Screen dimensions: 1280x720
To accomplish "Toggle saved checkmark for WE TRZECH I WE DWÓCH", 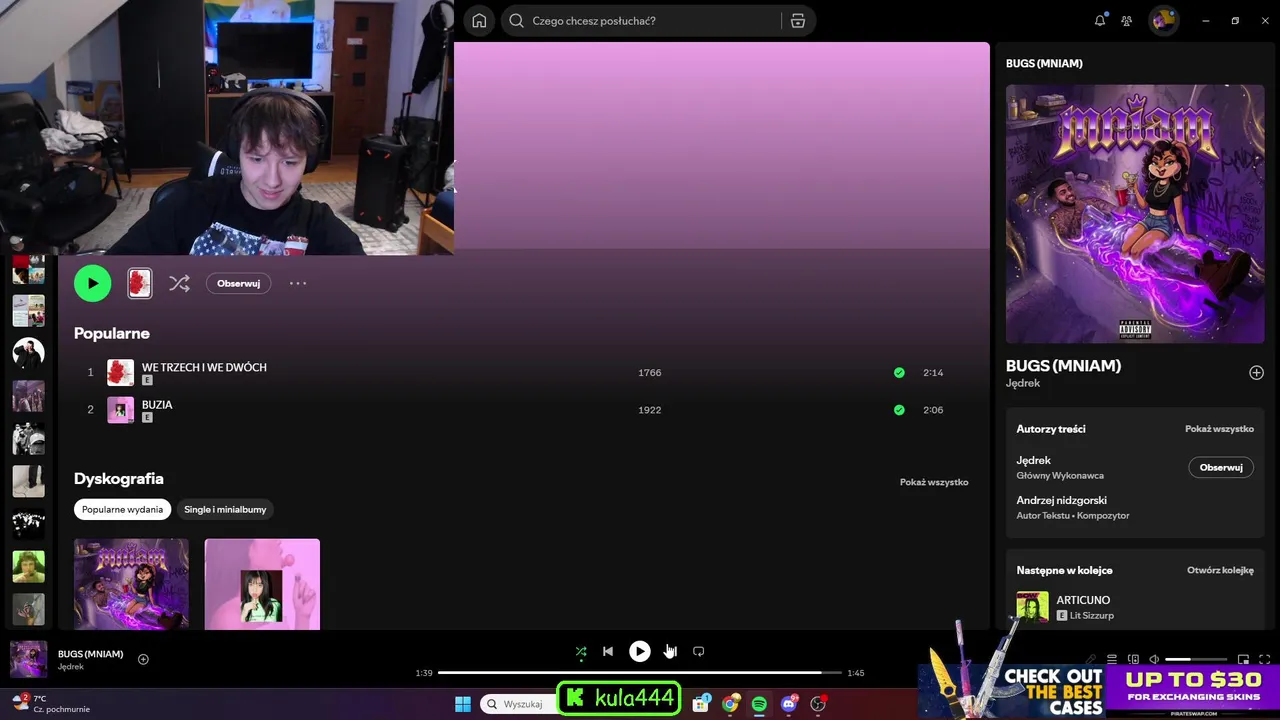I will (x=899, y=373).
